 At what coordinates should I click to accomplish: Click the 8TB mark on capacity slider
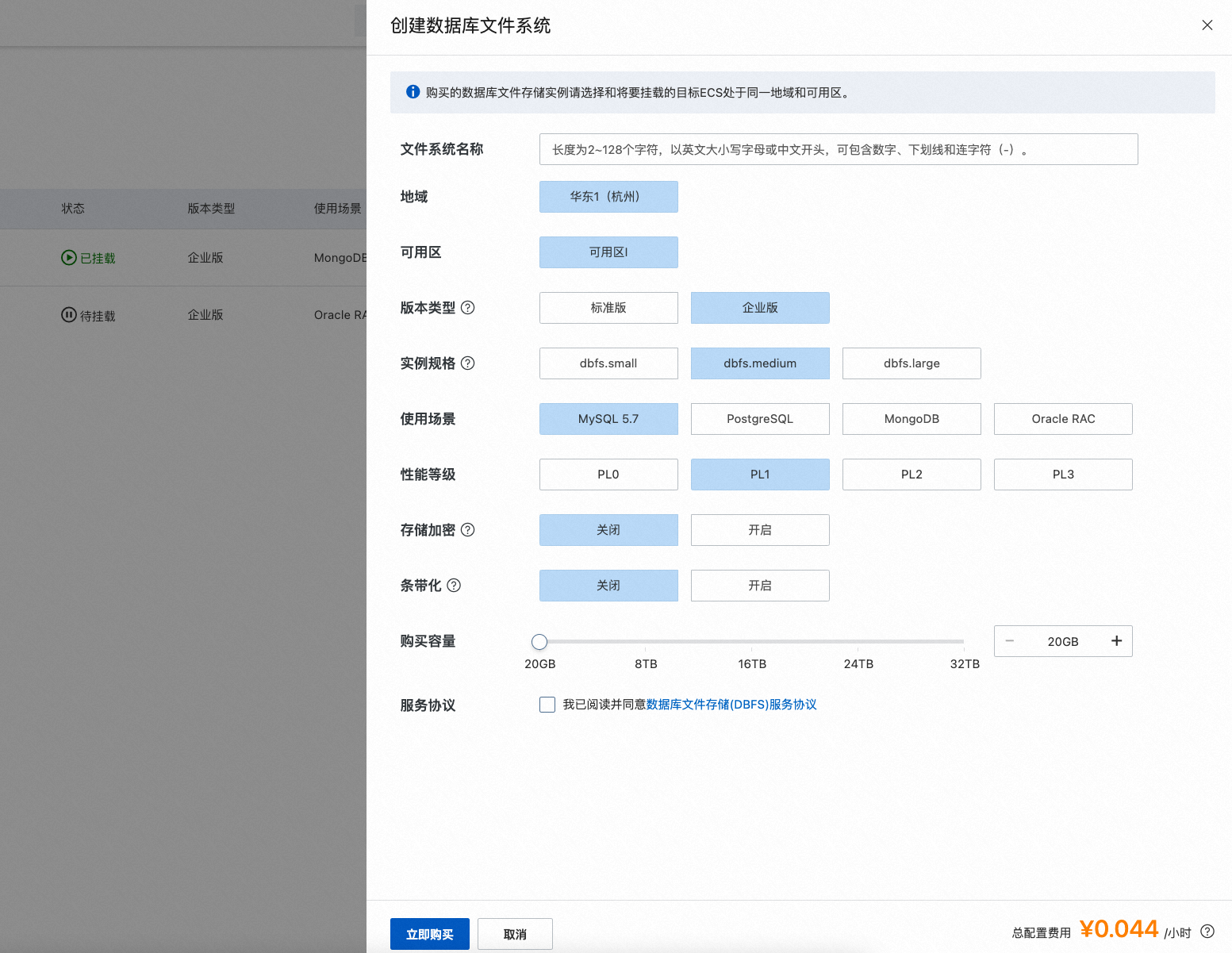(x=646, y=663)
